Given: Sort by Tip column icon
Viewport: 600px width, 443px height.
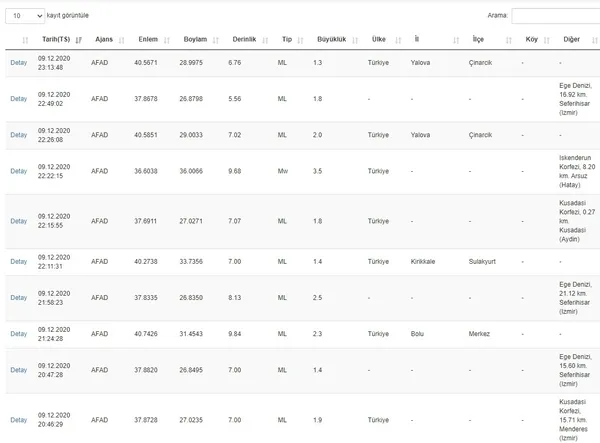Looking at the screenshot, I should click(x=300, y=40).
